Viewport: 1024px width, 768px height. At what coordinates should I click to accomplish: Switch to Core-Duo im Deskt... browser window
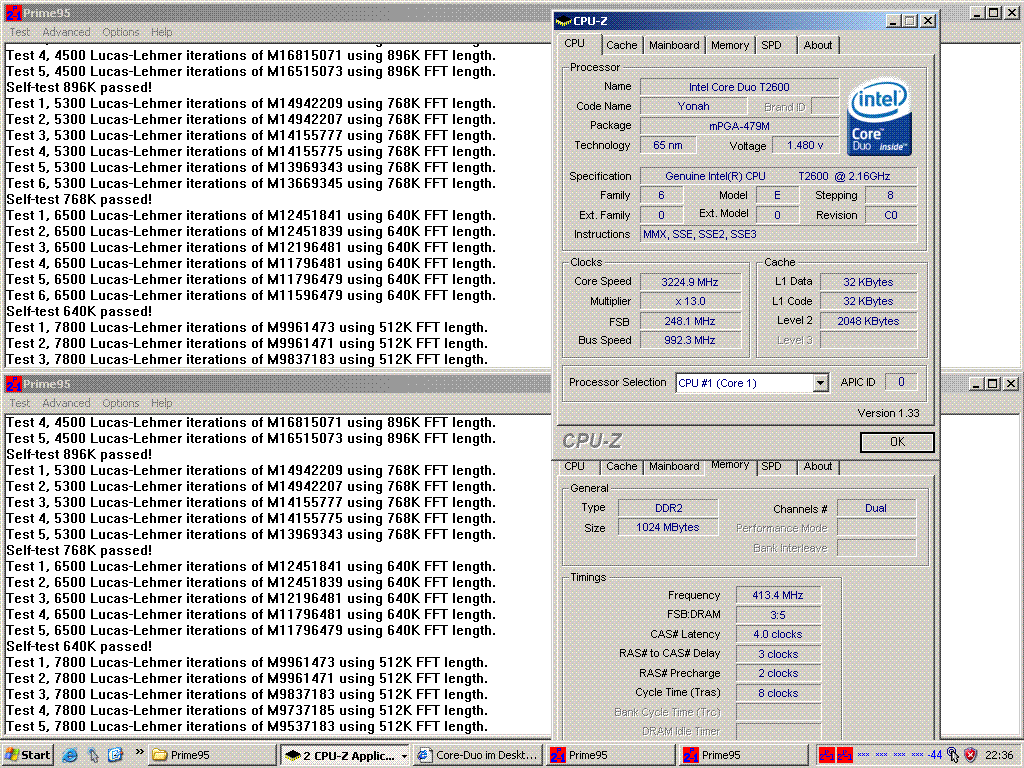click(x=479, y=755)
